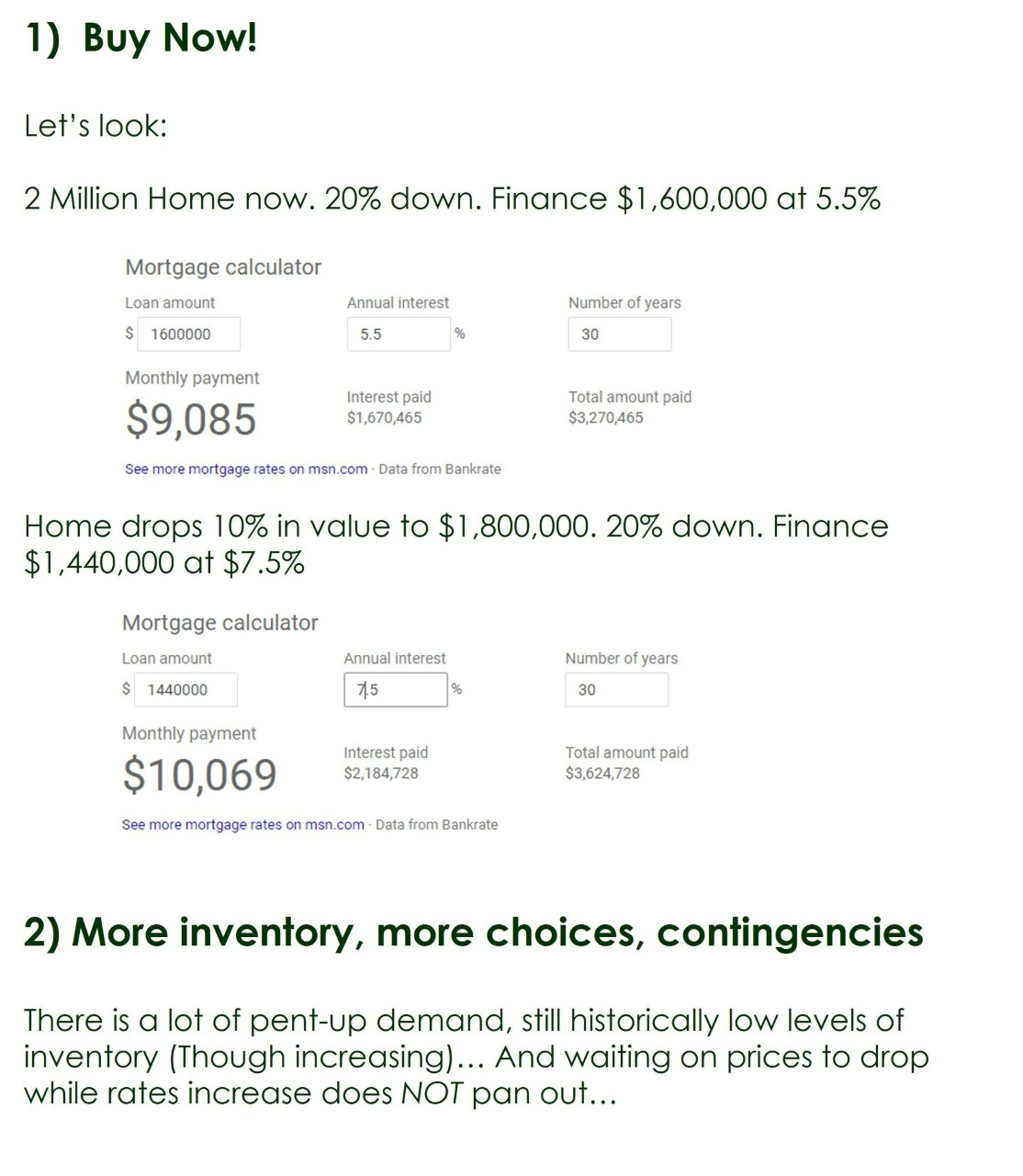Image resolution: width=1023 pixels, height=1176 pixels.
Task: Open the msn.com rates link under $9,085
Action: tap(246, 469)
